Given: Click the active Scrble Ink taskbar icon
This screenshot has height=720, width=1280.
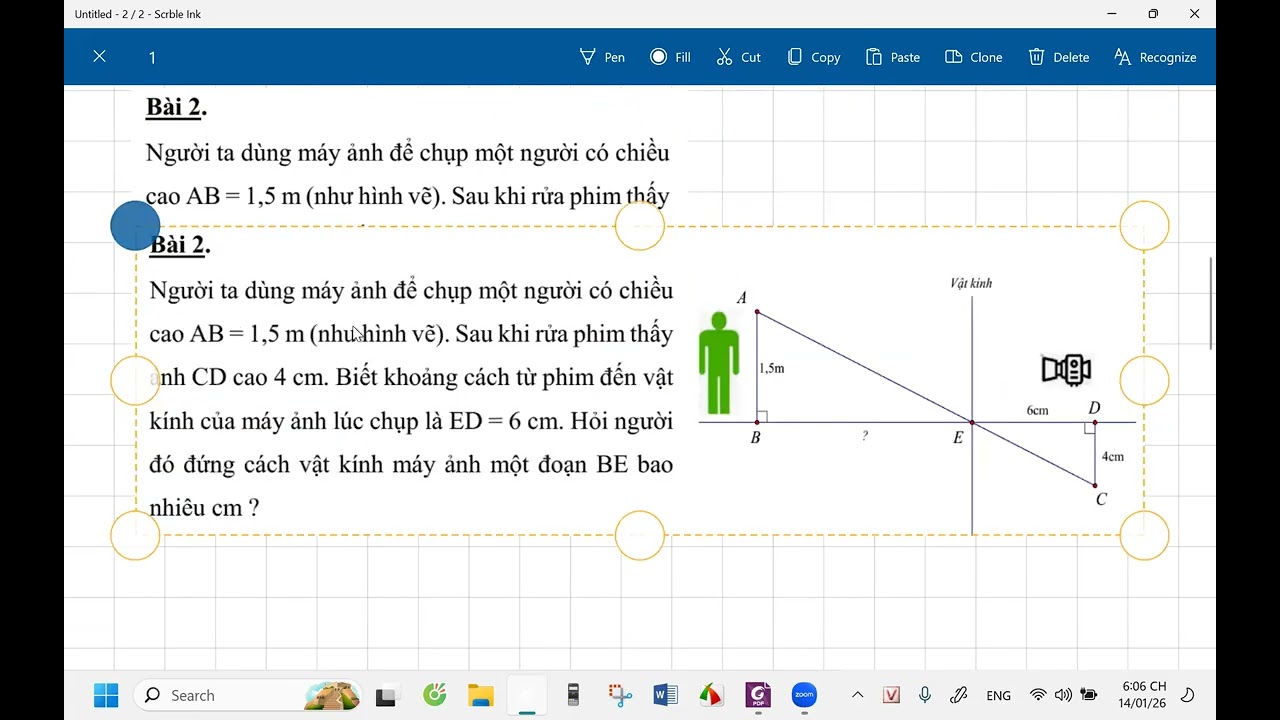Looking at the screenshot, I should tap(527, 696).
